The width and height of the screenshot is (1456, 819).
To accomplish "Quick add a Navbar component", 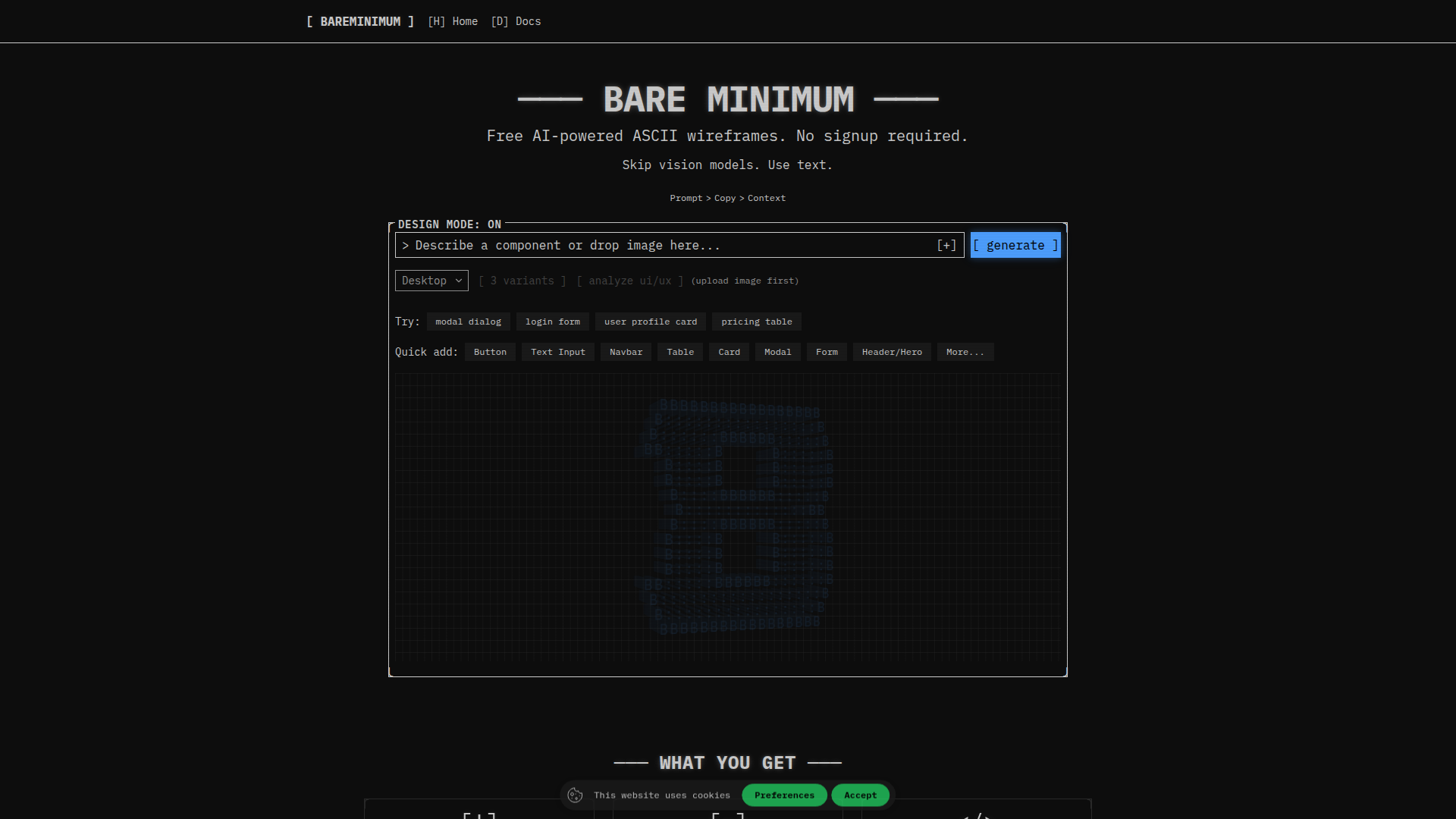I will [x=625, y=352].
